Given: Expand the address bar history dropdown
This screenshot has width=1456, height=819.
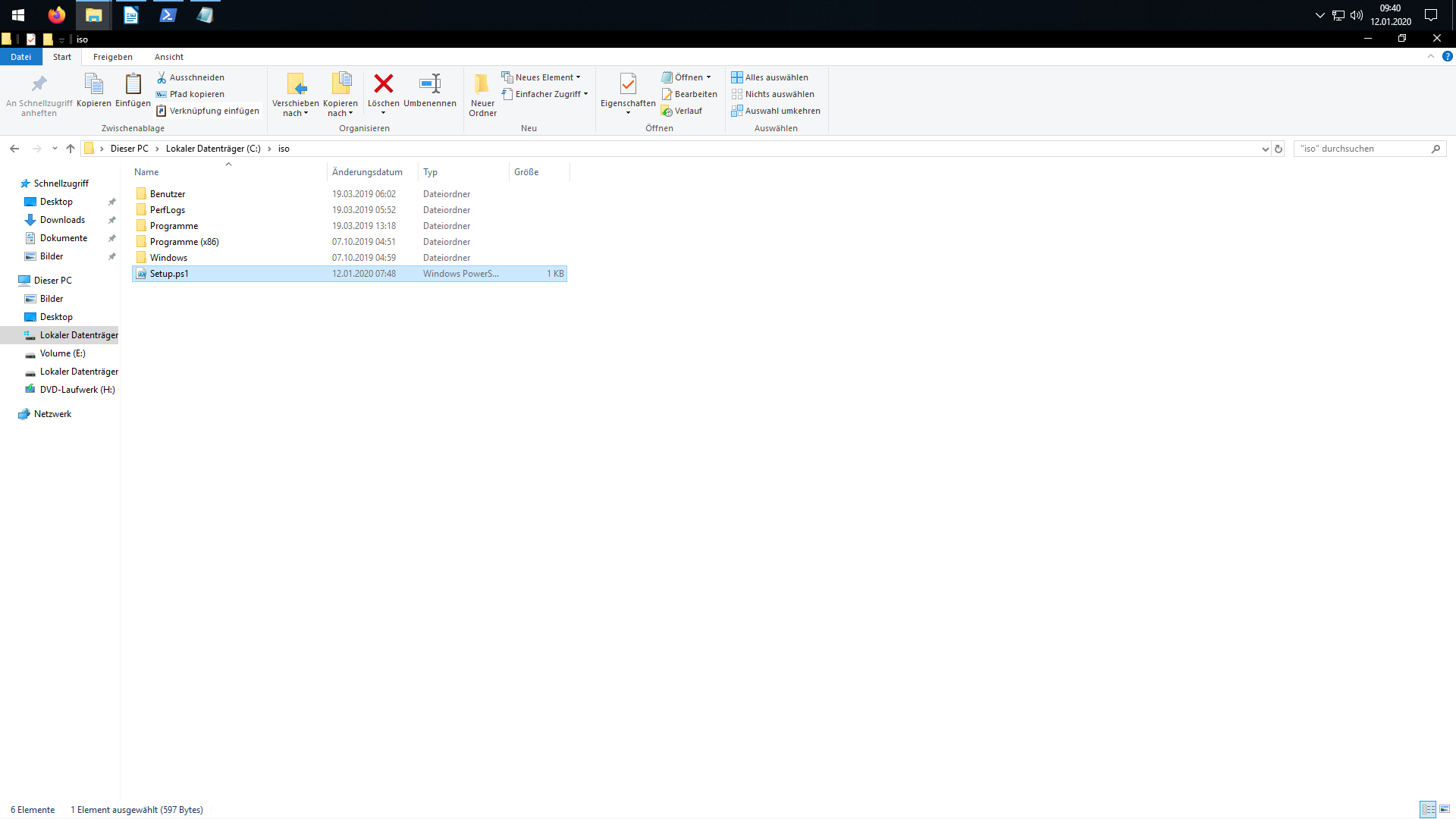Looking at the screenshot, I should pyautogui.click(x=1265, y=149).
